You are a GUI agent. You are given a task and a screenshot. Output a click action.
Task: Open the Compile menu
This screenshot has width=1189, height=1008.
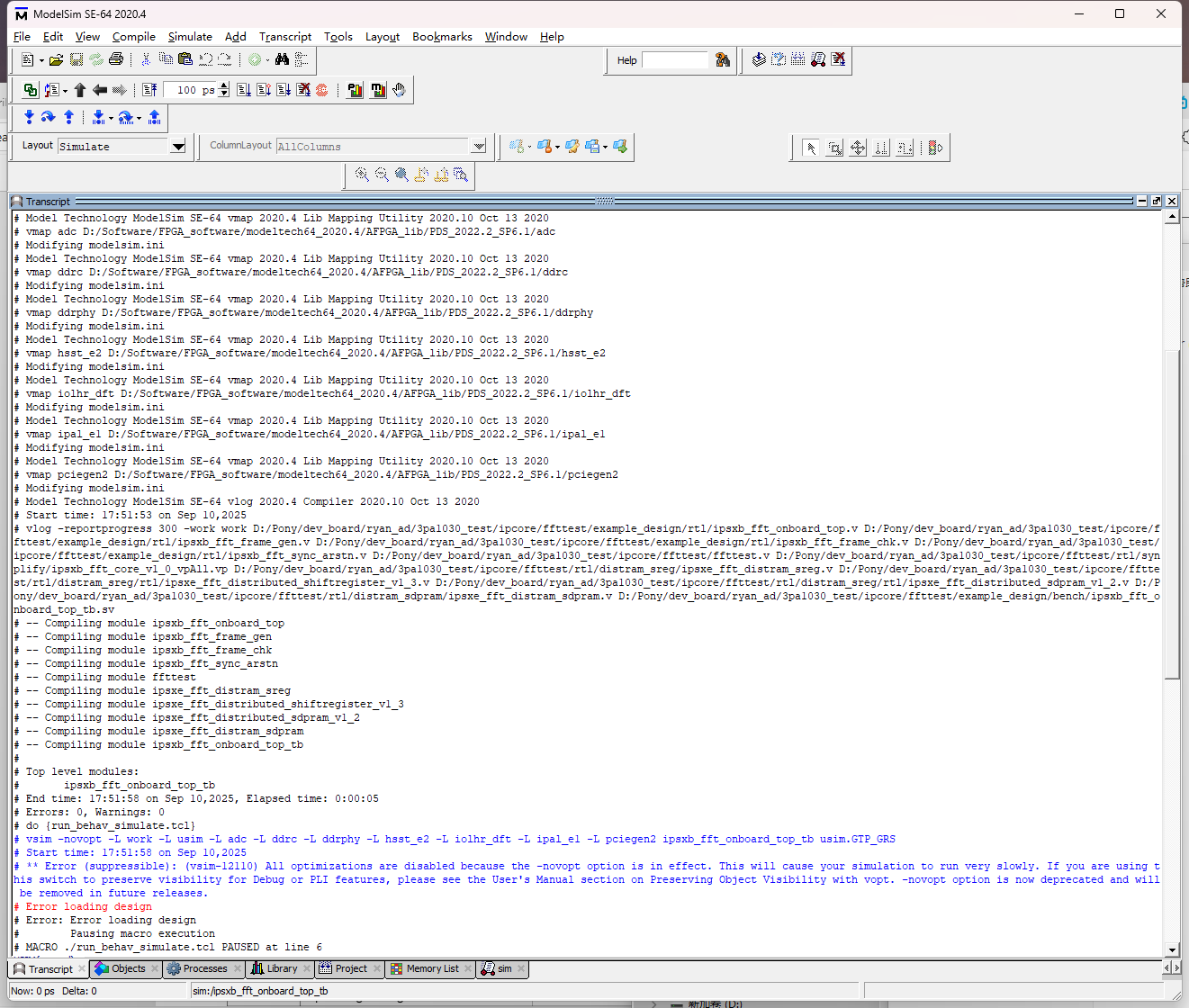(134, 37)
